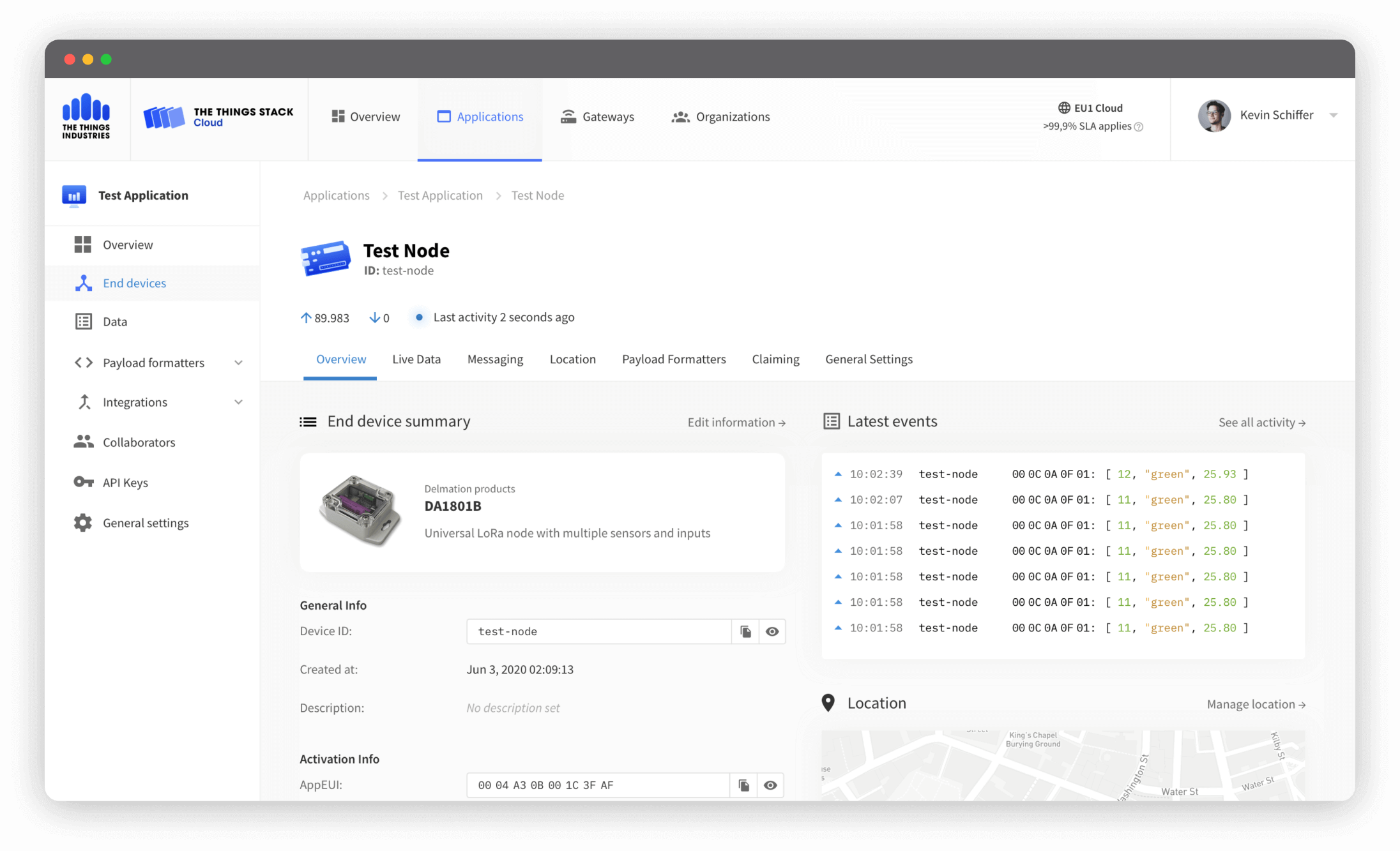1400x851 pixels.
Task: Open API Keys in sidebar
Action: (x=125, y=483)
